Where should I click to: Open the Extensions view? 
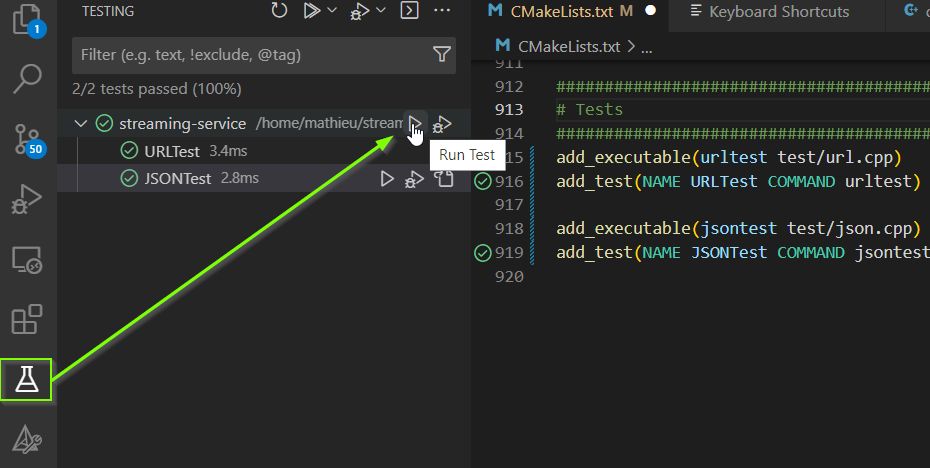tap(27, 319)
